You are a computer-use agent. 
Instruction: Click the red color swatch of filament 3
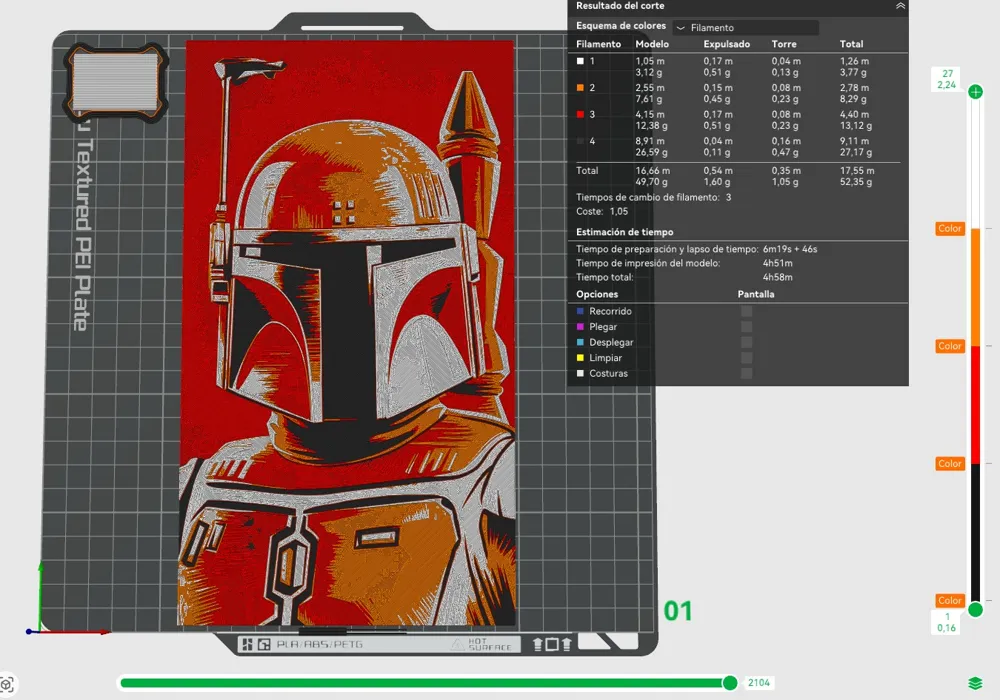[580, 115]
